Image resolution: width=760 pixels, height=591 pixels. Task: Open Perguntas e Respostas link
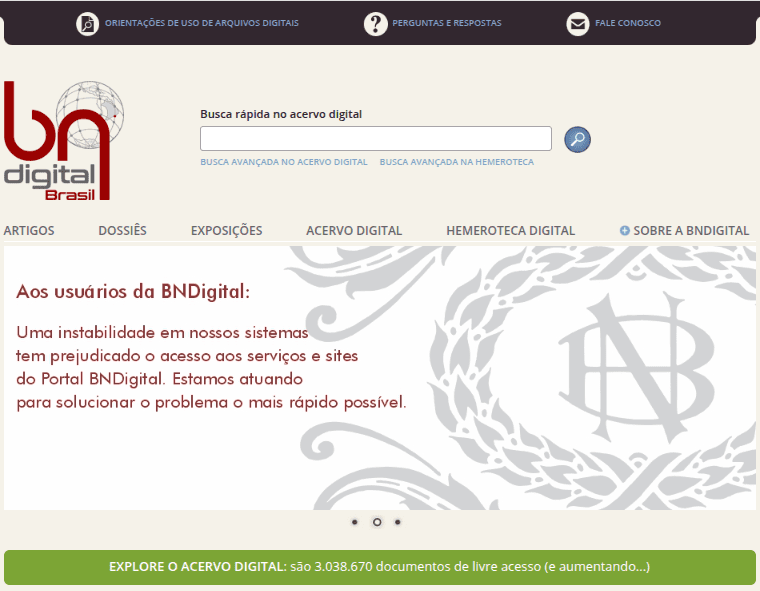(x=447, y=23)
